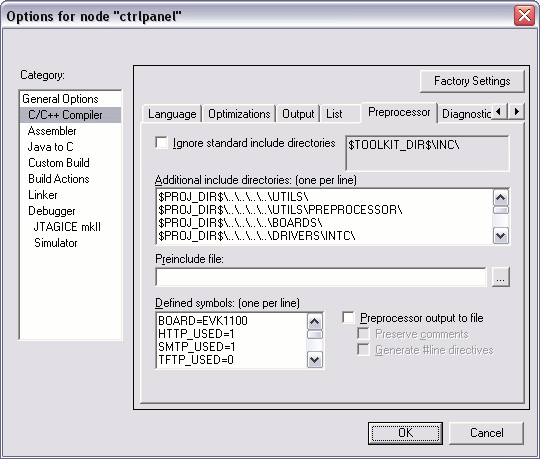540x459 pixels.
Task: Click the Defined symbols scrollbar thumb
Action: click(x=314, y=335)
